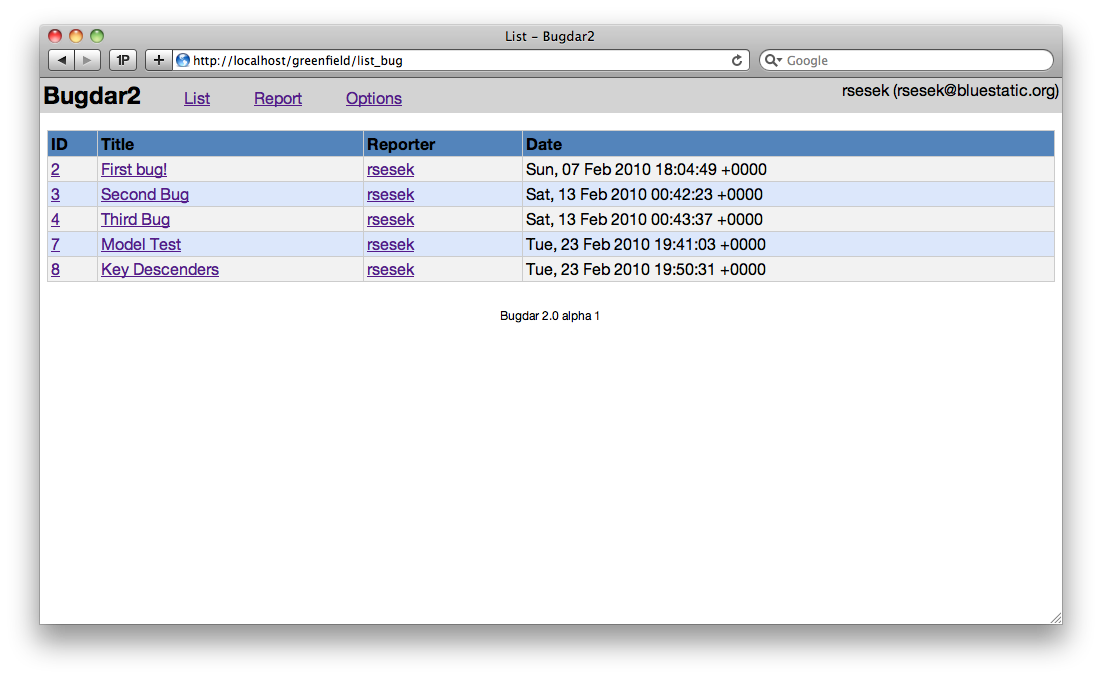Focus the localhost URL address field
The image size is (1102, 679).
pyautogui.click(x=450, y=60)
